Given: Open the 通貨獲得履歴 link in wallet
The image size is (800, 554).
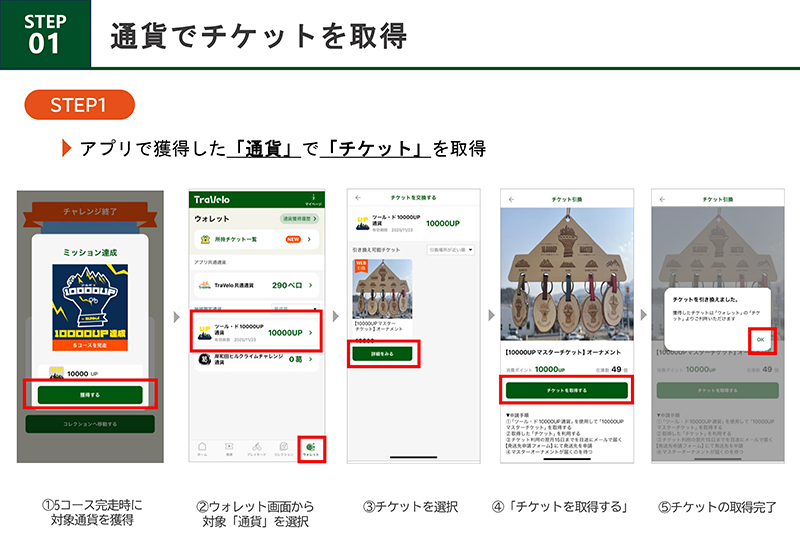Looking at the screenshot, I should pyautogui.click(x=301, y=217).
